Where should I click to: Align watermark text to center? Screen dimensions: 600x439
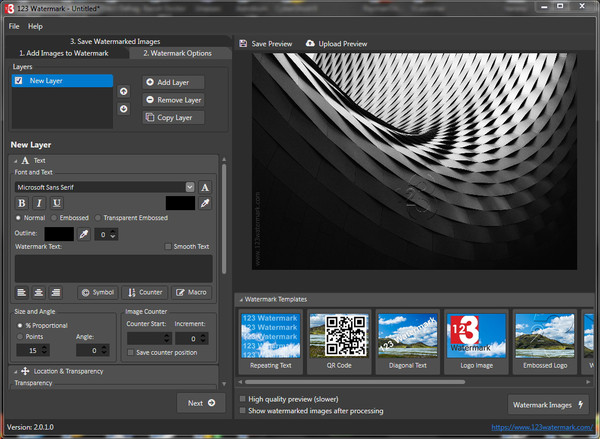[x=38, y=292]
